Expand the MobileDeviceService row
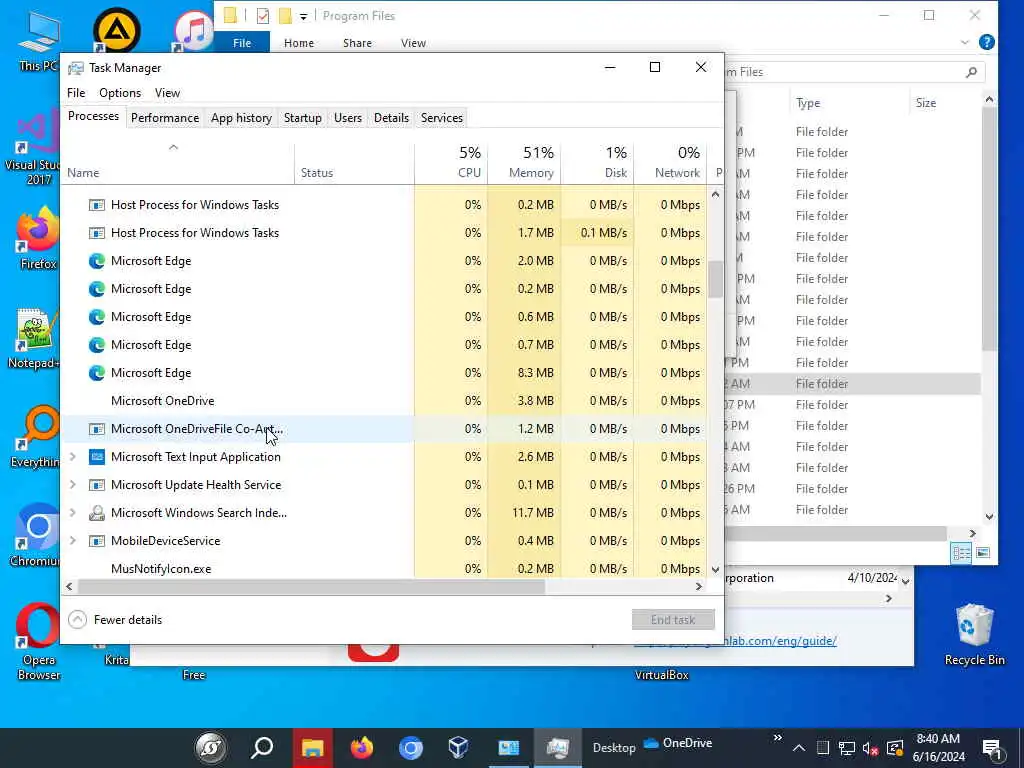1024x768 pixels. (x=72, y=541)
